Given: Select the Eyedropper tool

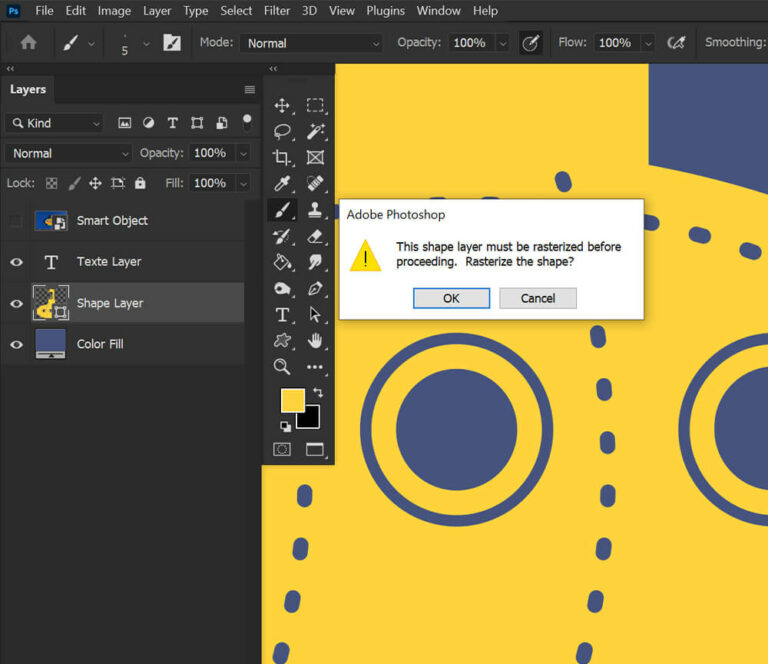Looking at the screenshot, I should (x=282, y=184).
